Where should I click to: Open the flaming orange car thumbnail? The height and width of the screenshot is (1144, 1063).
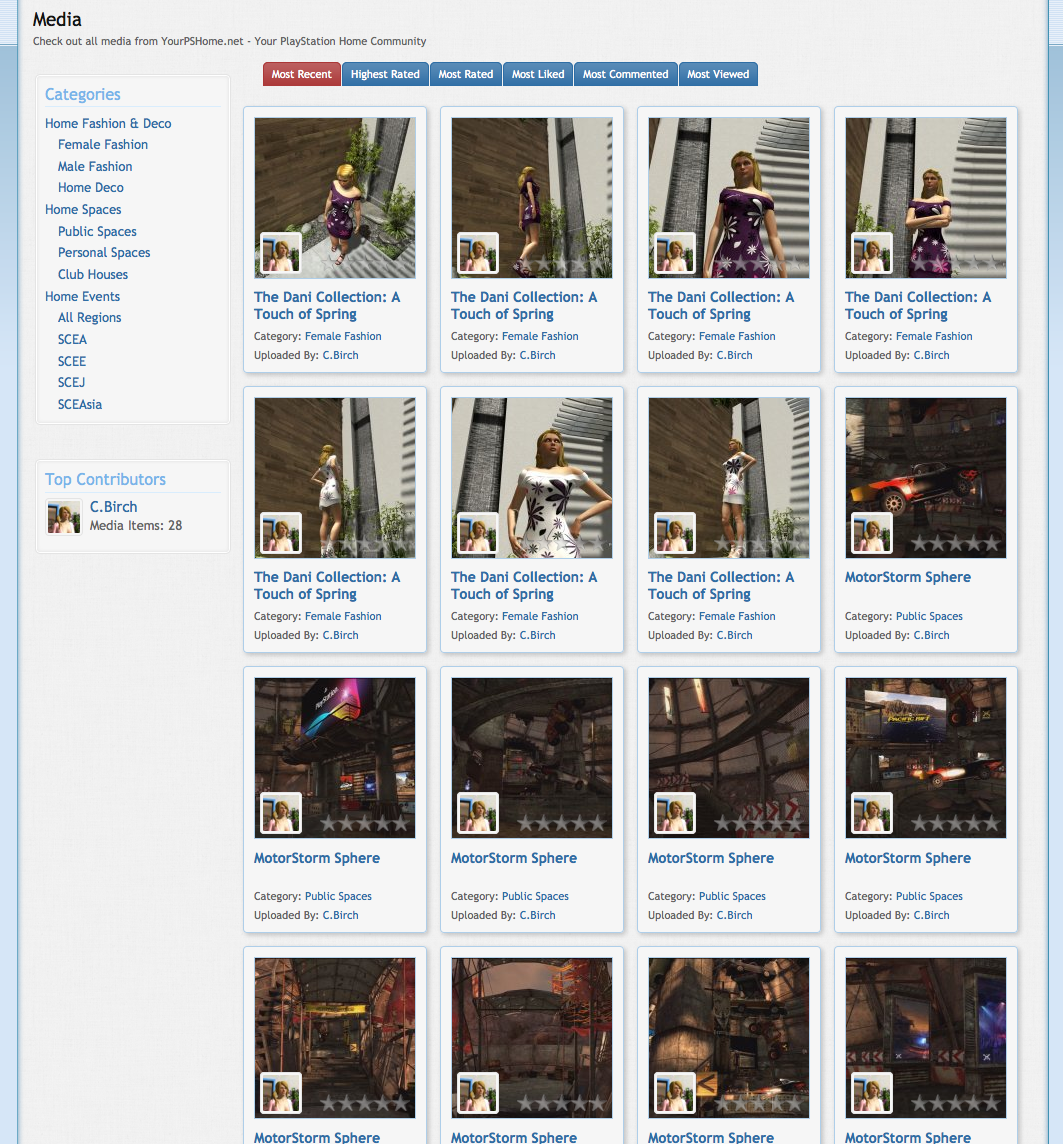(926, 478)
